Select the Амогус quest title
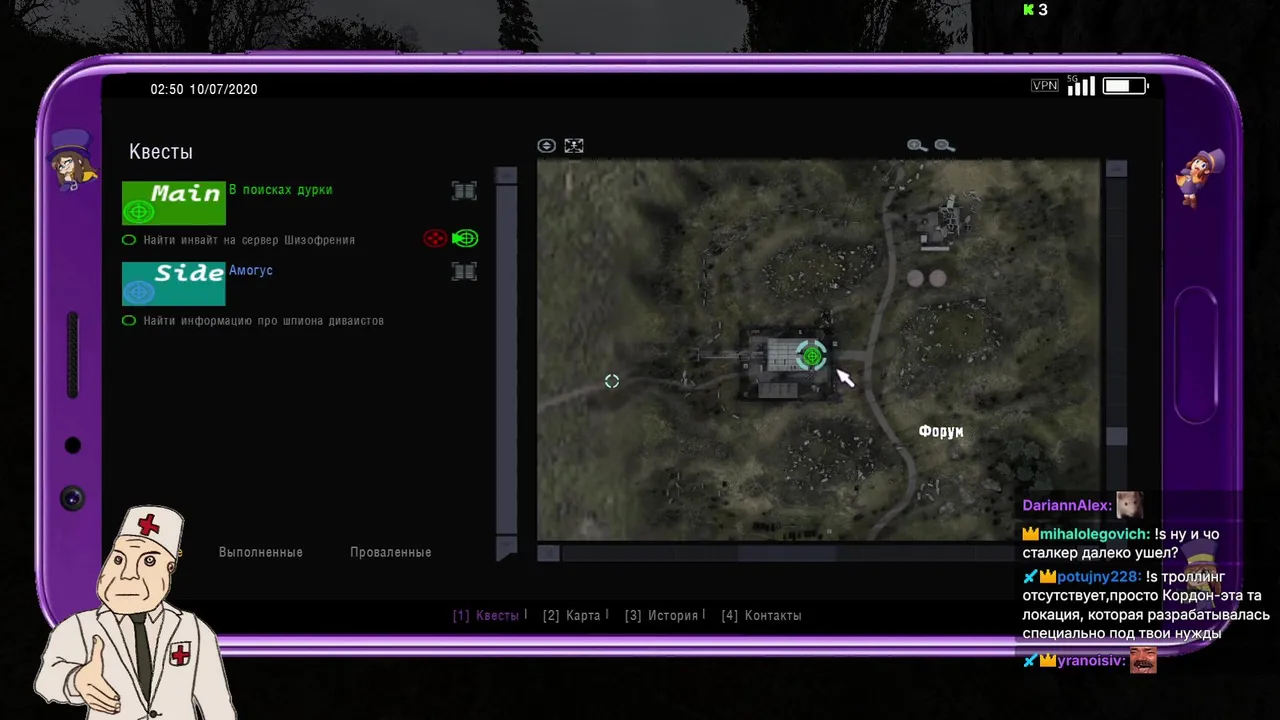 click(251, 270)
